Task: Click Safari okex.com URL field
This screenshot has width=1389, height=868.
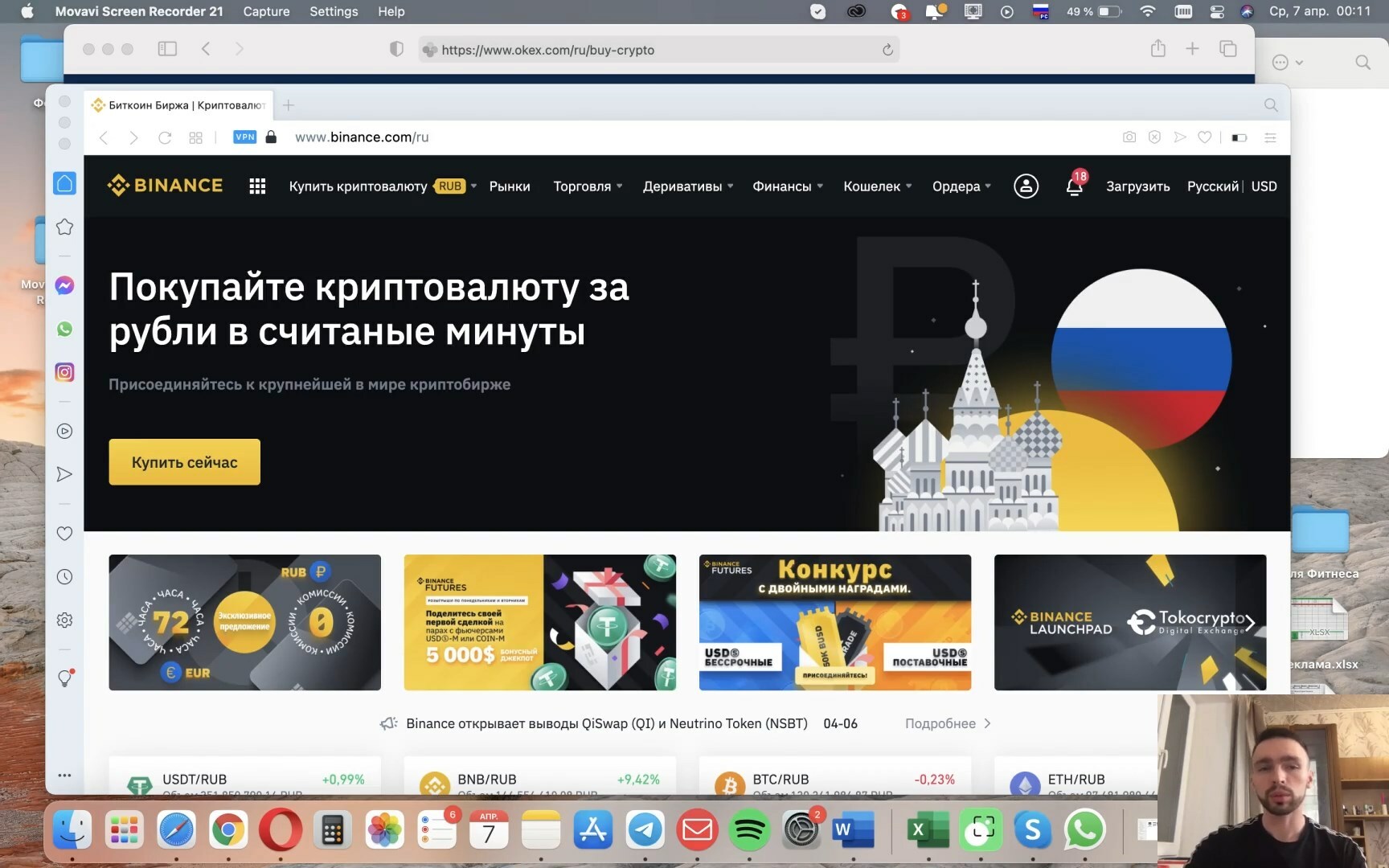Action: [x=659, y=50]
